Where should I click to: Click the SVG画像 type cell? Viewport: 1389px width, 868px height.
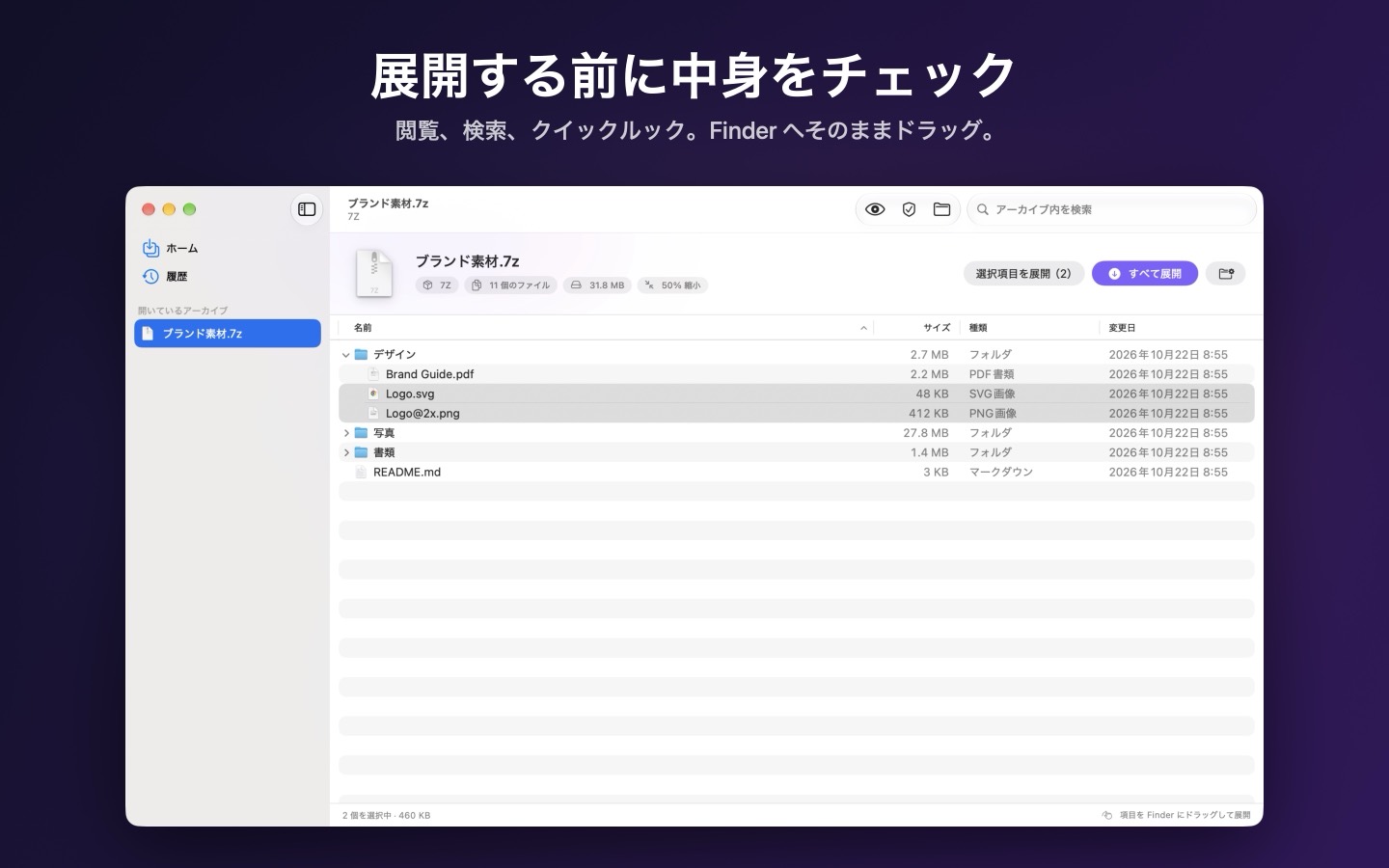[x=993, y=393]
